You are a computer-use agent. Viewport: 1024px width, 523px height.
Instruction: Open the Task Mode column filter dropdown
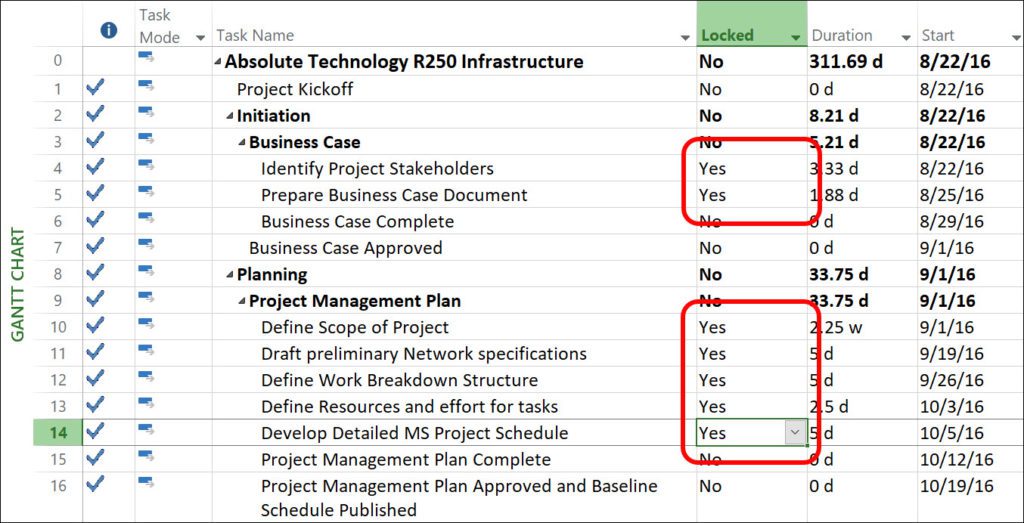(200, 39)
